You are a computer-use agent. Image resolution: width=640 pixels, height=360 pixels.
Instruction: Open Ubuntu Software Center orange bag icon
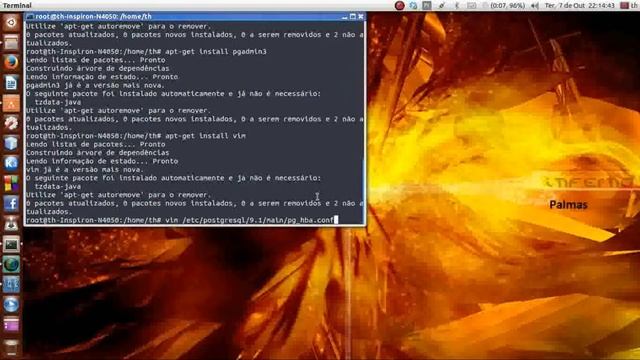[x=11, y=103]
